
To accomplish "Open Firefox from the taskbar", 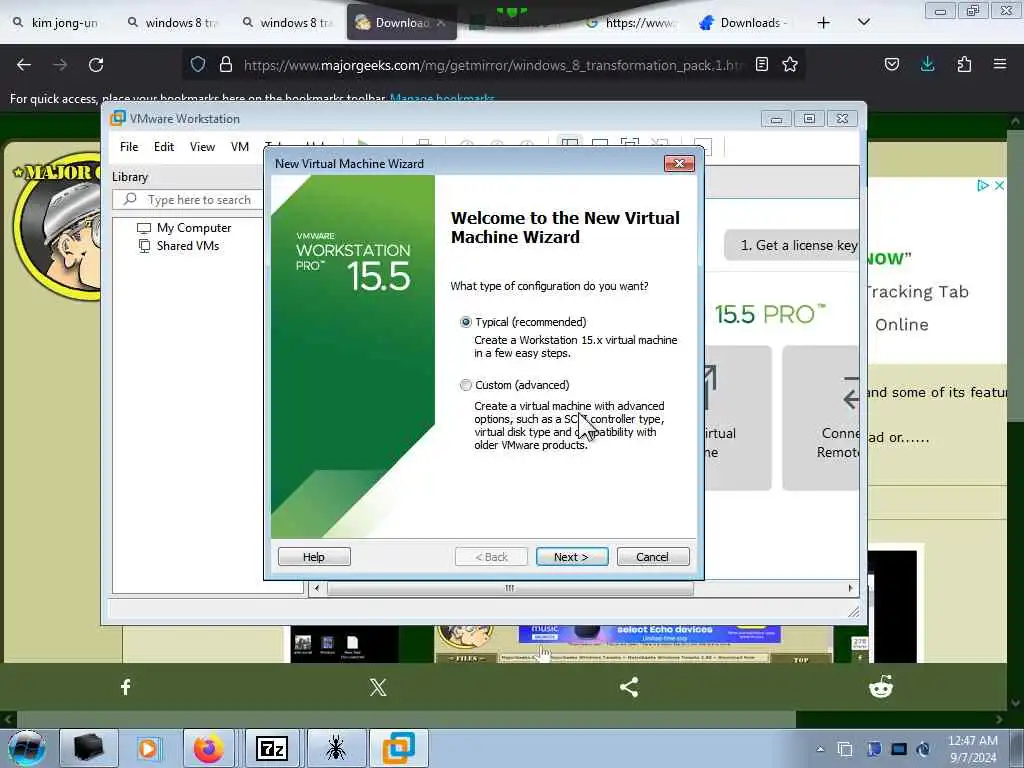I will point(209,748).
